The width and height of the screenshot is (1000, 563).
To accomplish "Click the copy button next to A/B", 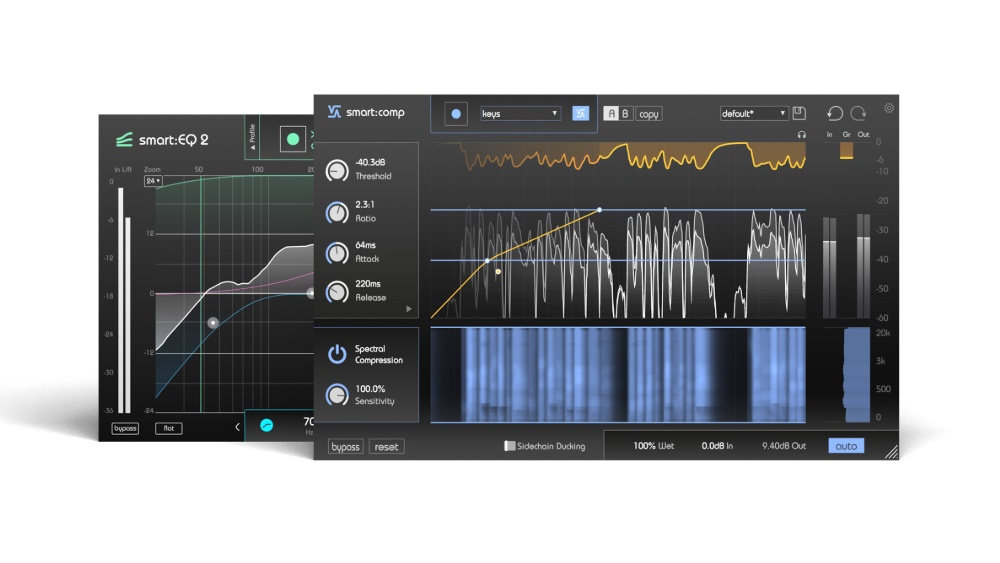I will tap(649, 114).
